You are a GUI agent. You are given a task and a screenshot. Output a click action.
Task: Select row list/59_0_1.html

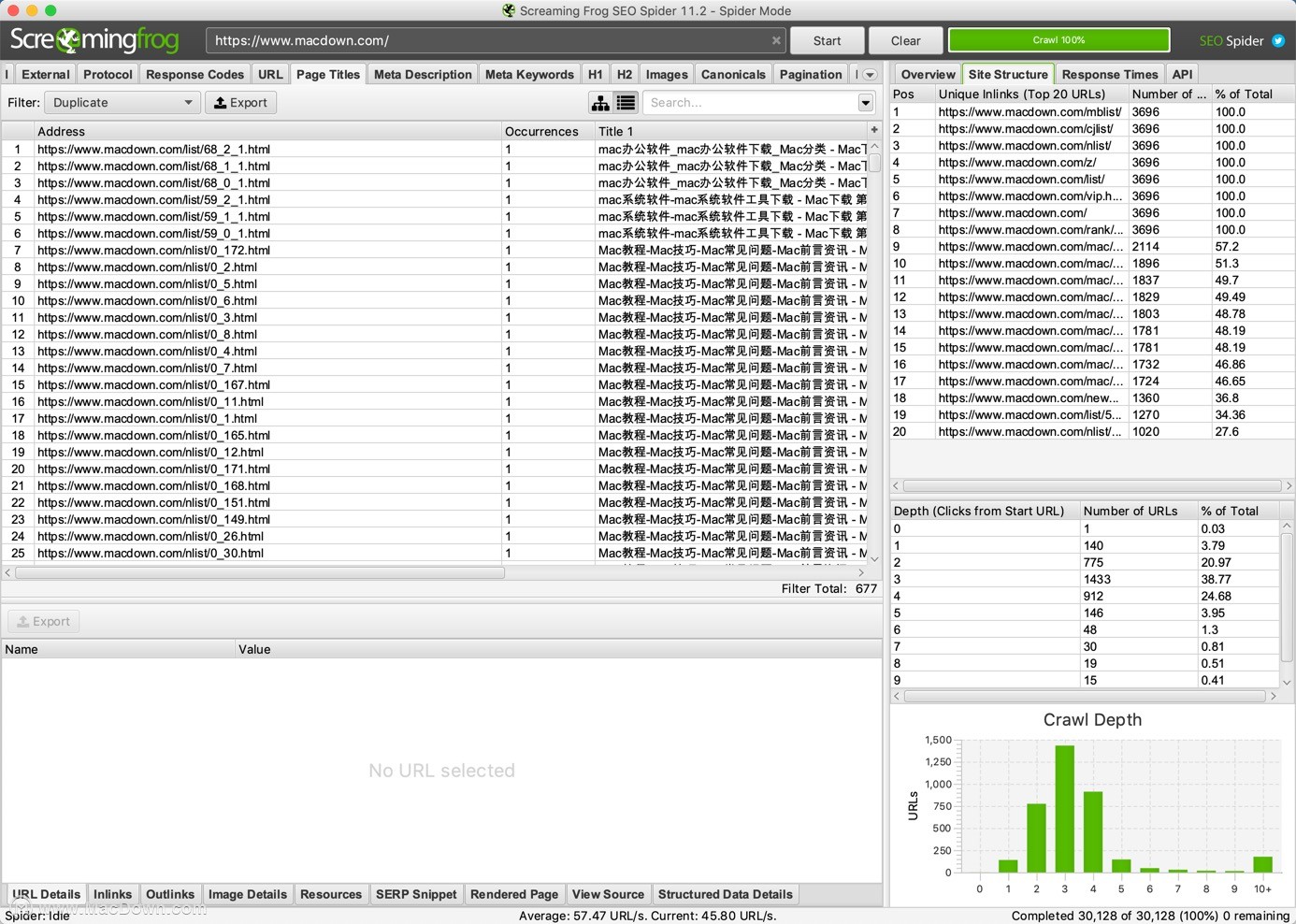pyautogui.click(x=435, y=233)
